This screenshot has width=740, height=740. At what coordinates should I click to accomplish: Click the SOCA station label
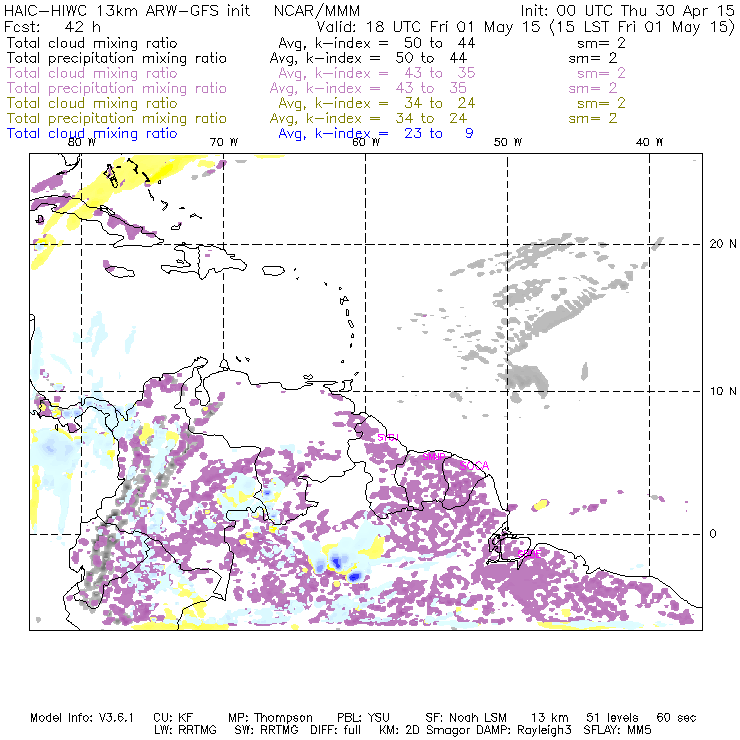tap(474, 466)
